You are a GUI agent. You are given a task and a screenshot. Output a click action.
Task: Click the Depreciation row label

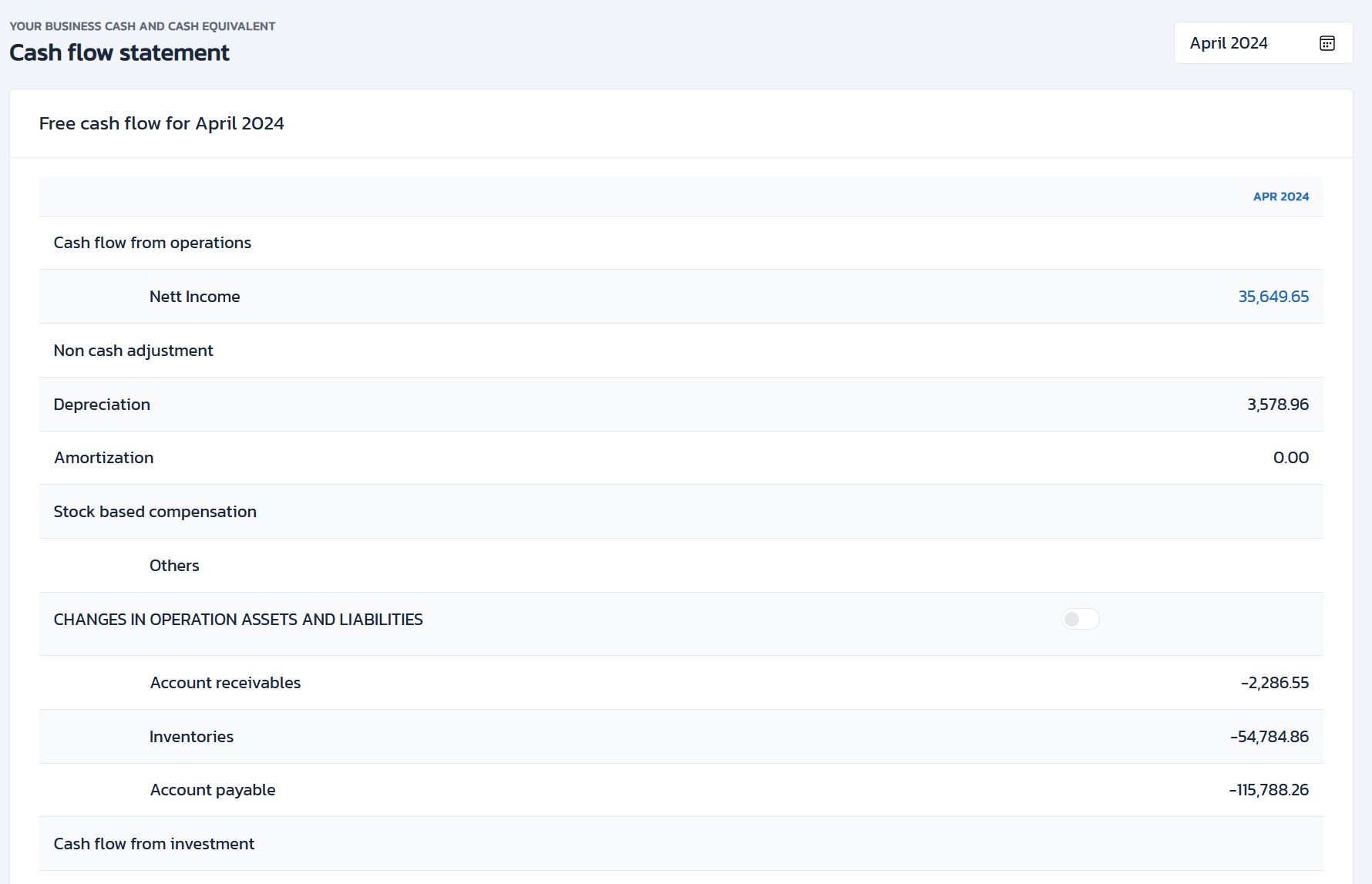click(x=102, y=405)
